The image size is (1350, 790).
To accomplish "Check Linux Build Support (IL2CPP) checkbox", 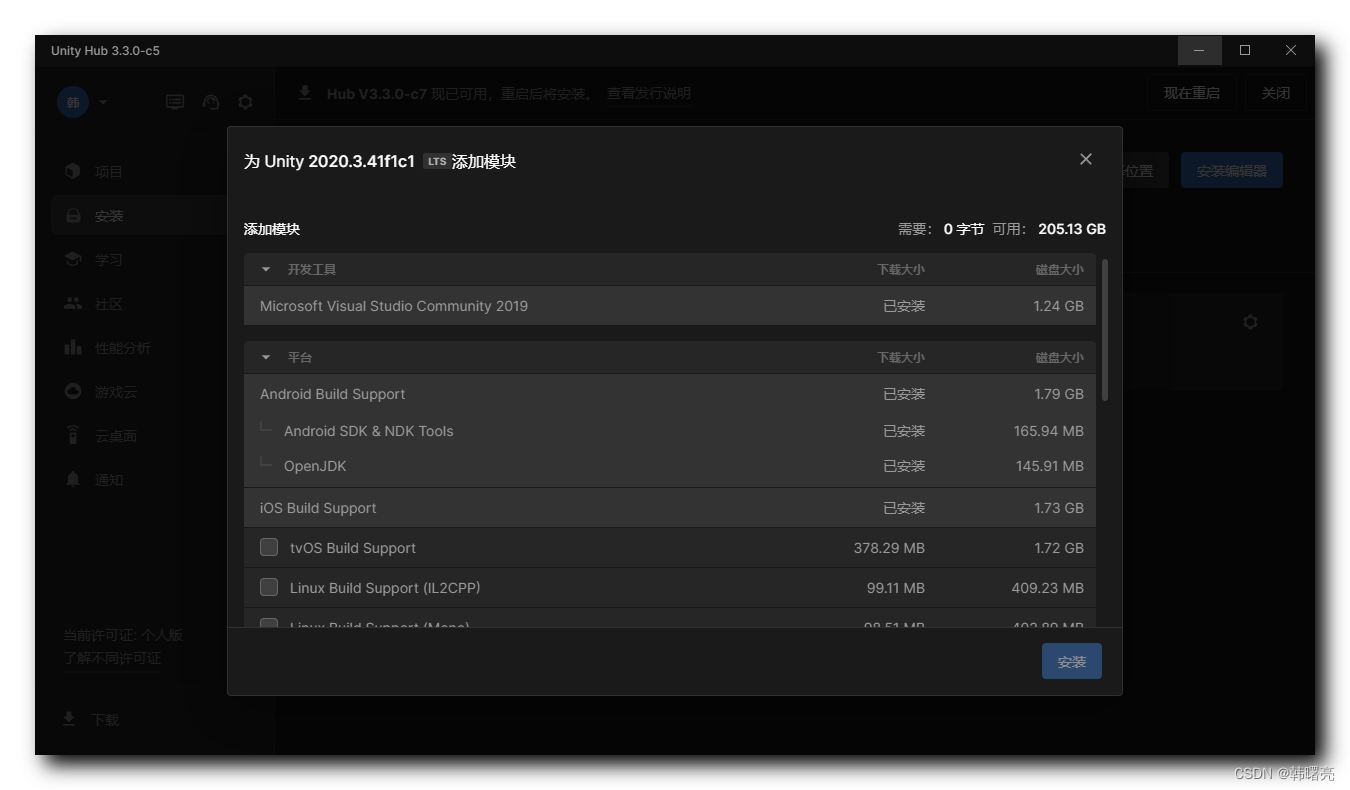I will 269,587.
